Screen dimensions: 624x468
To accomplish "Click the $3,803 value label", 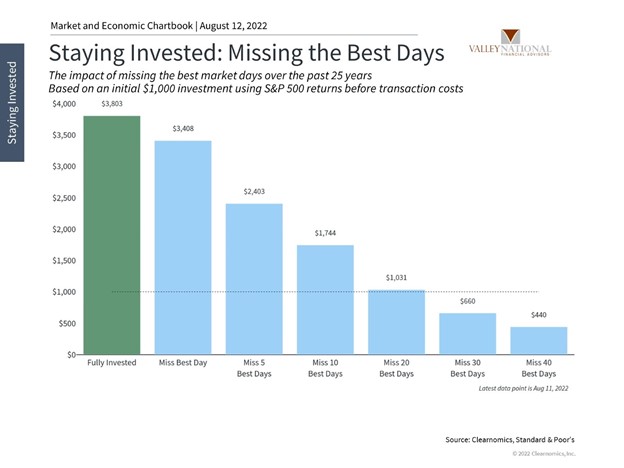I will click(112, 104).
